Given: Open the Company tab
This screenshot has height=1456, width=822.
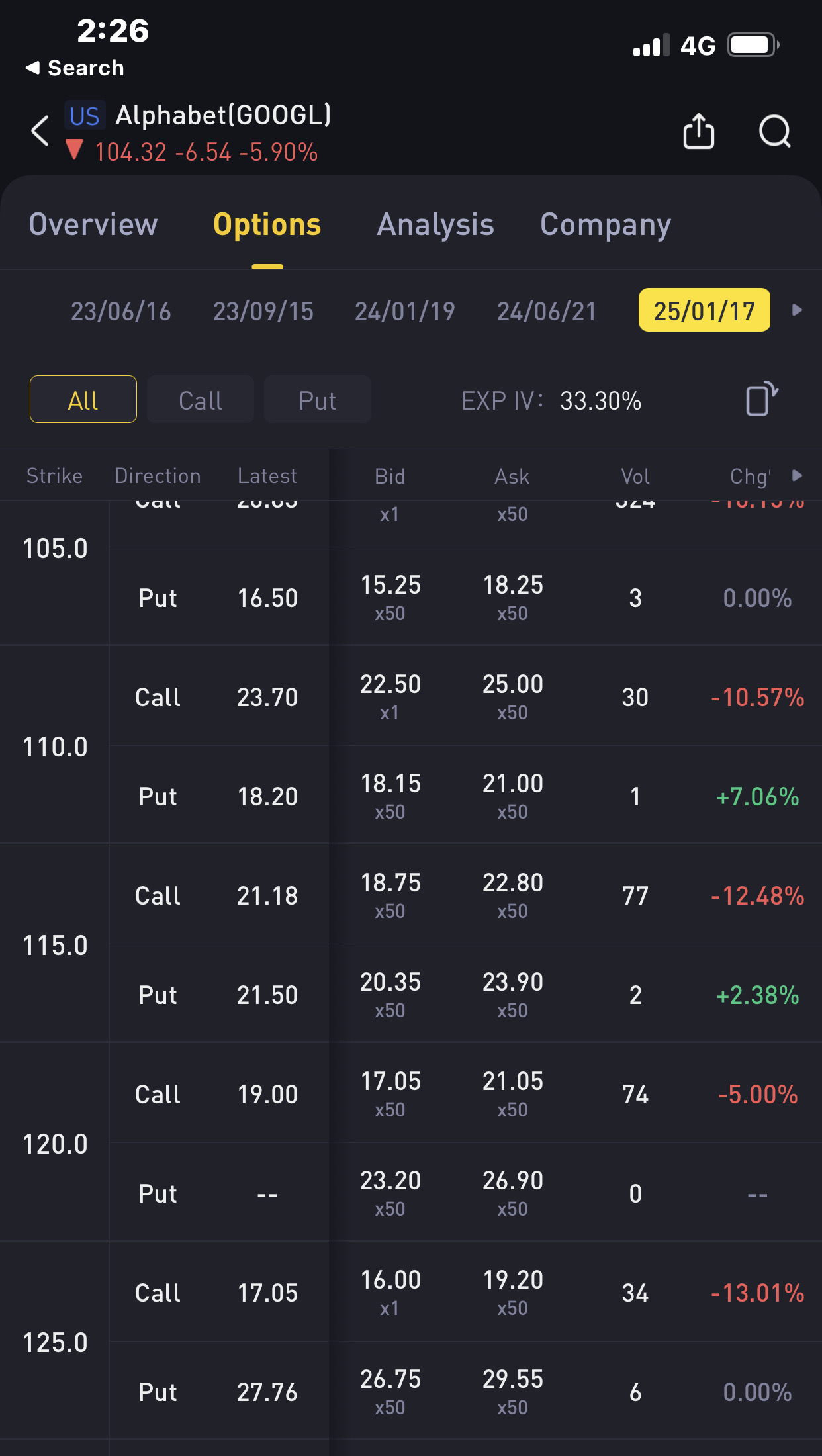Looking at the screenshot, I should click(606, 225).
